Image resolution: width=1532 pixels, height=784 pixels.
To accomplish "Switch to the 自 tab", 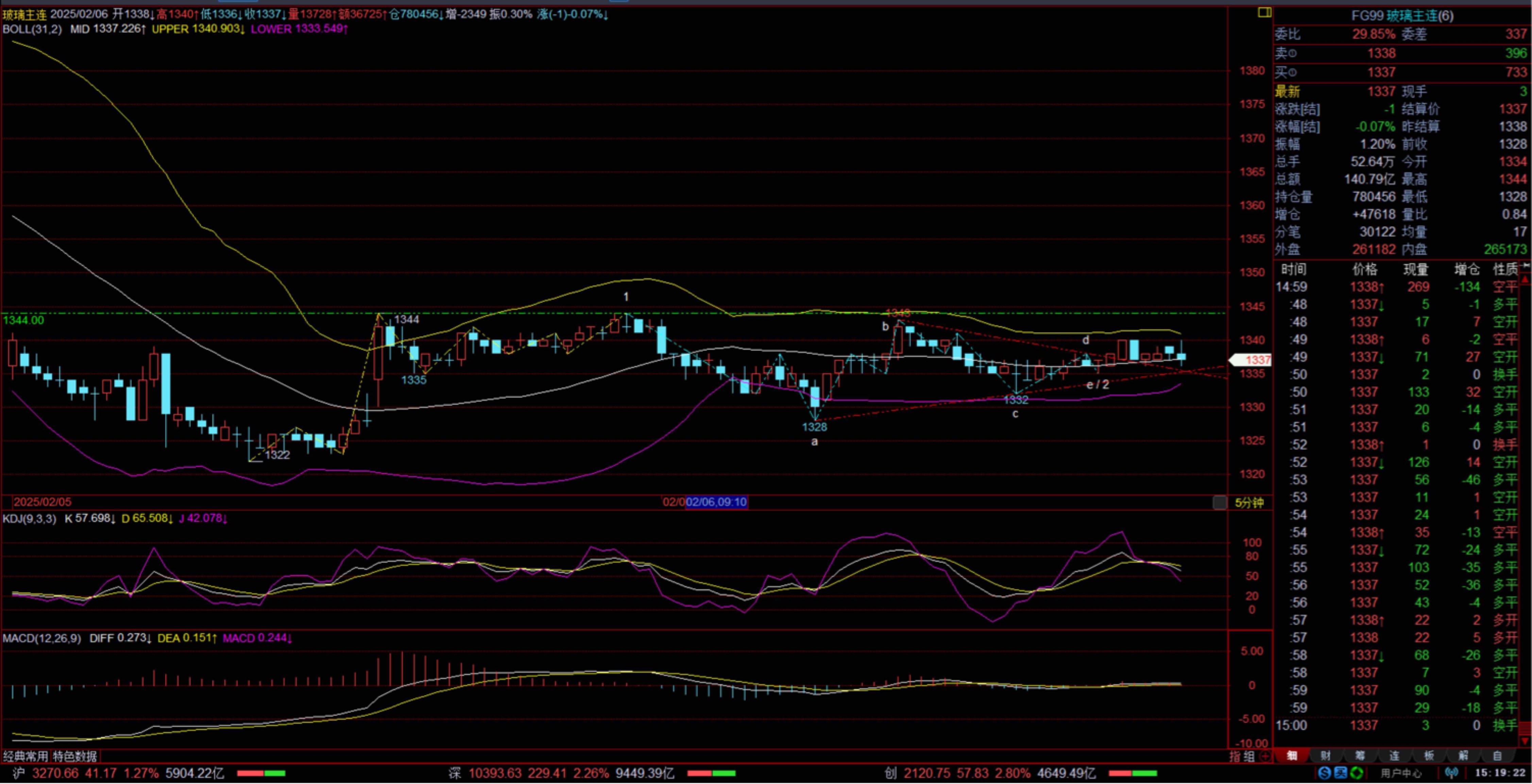I will [x=1498, y=755].
